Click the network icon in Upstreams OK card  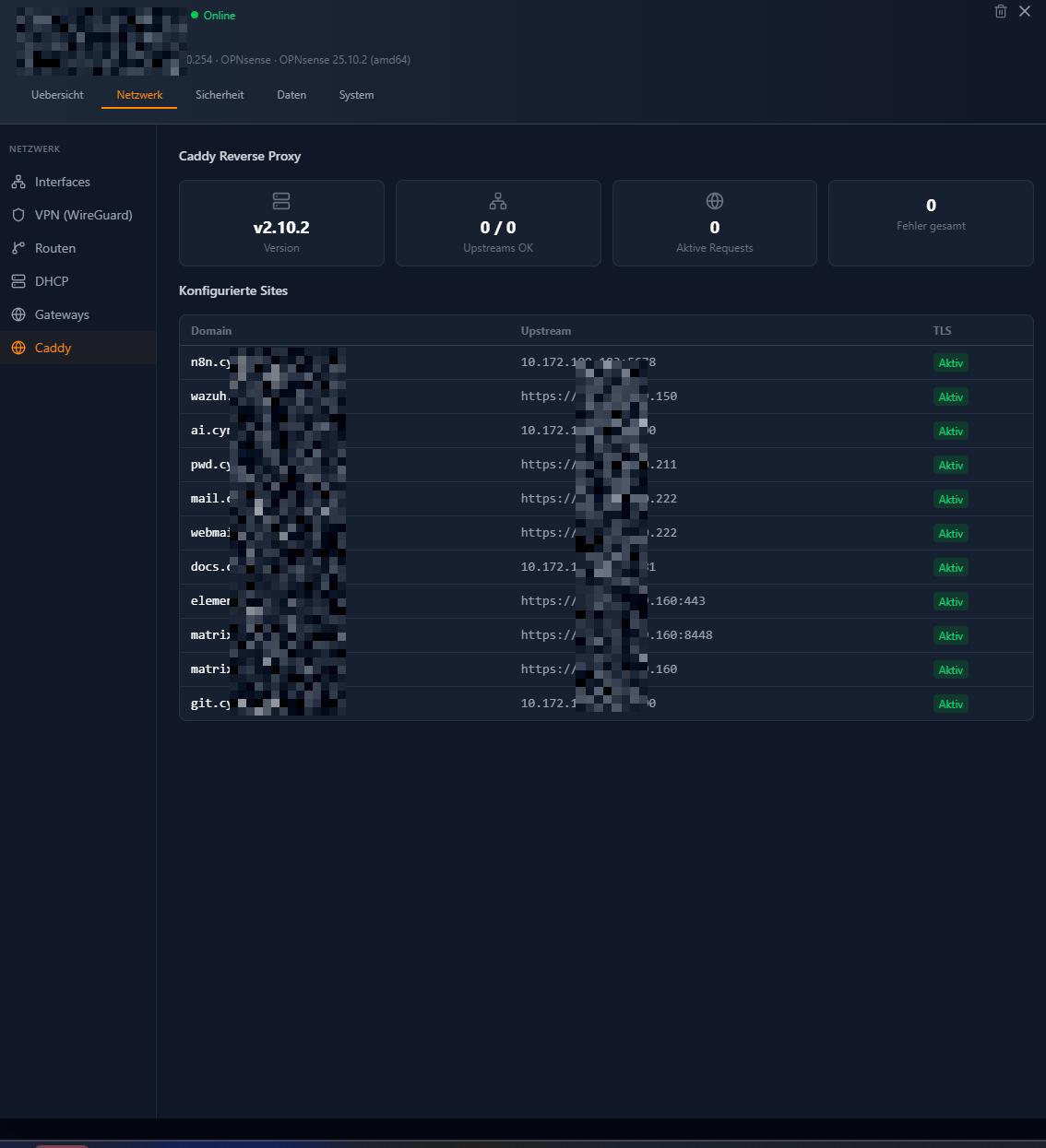pos(498,200)
